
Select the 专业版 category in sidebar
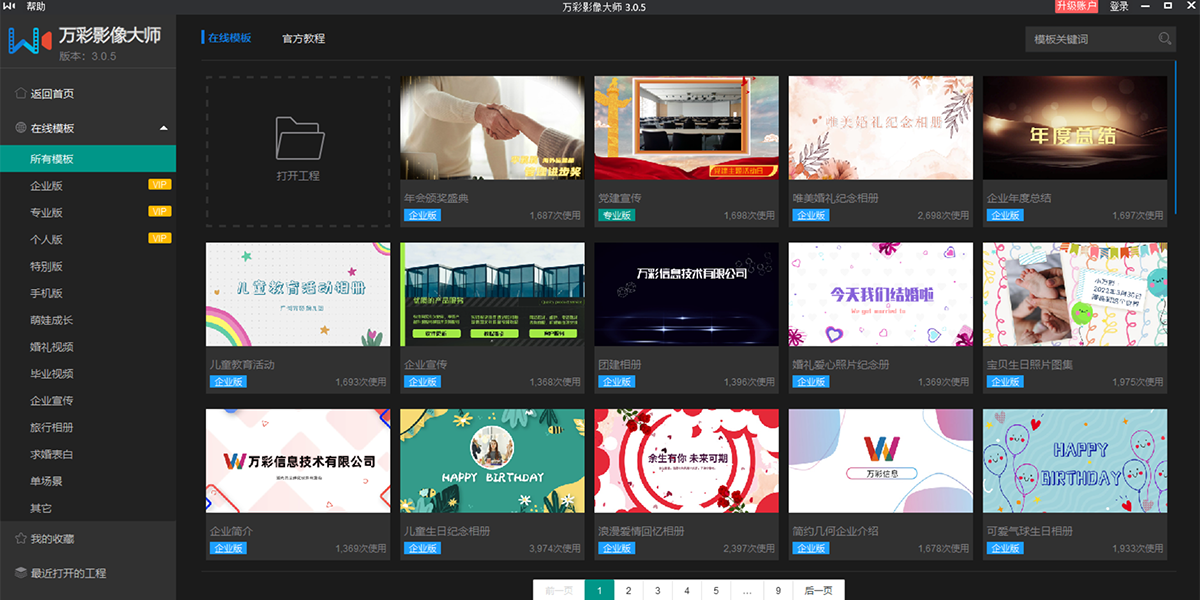(x=47, y=212)
